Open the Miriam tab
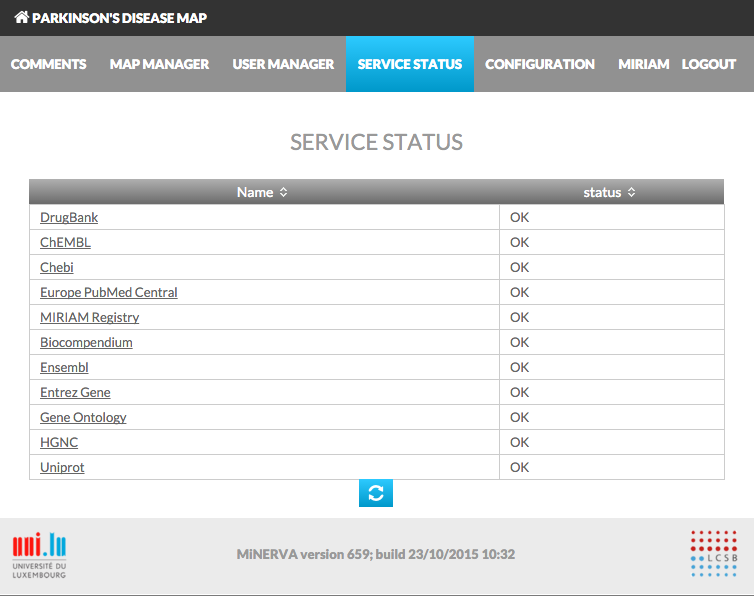Image resolution: width=754 pixels, height=596 pixels. point(643,64)
